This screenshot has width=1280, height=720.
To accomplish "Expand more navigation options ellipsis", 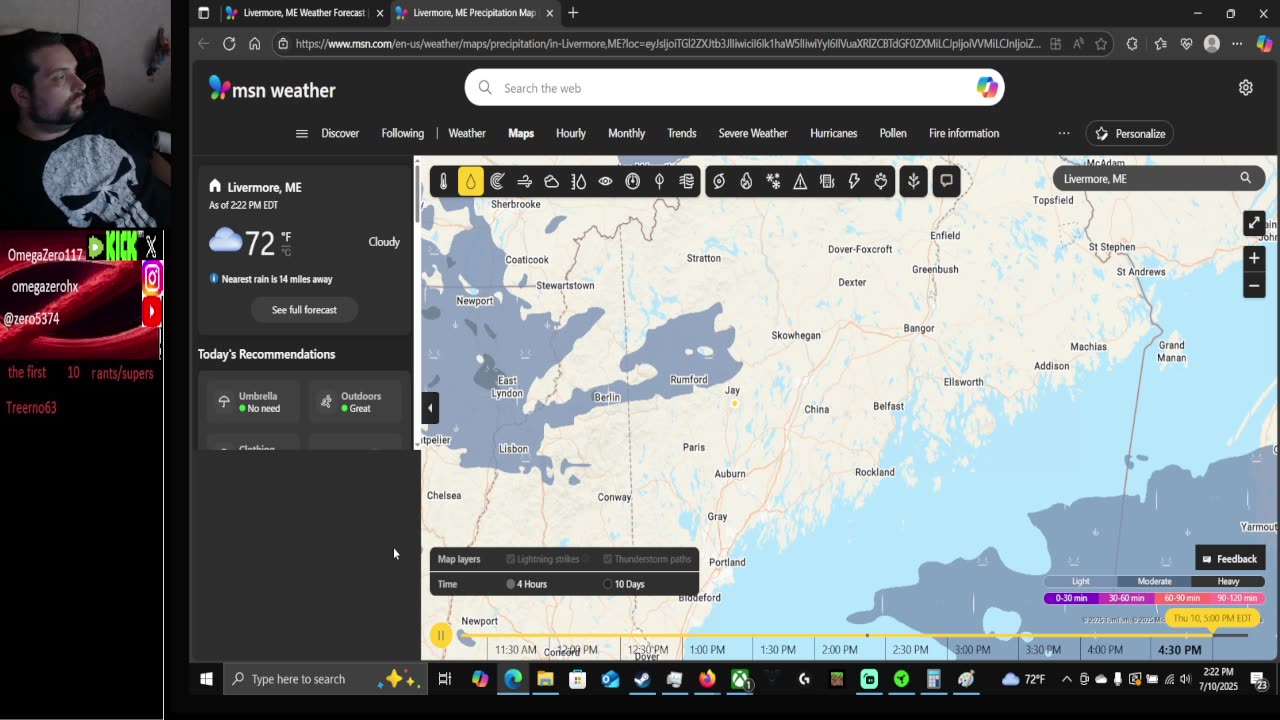I will tap(1064, 133).
